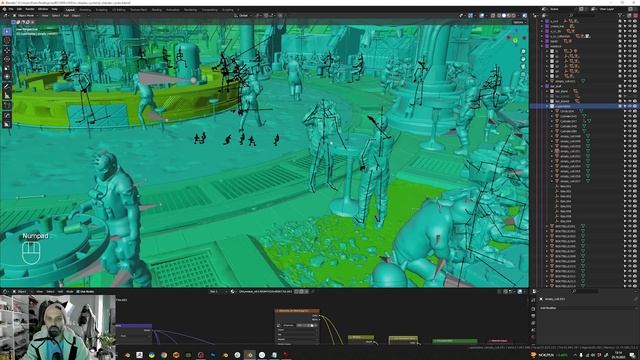Viewport: 640px width, 360px height.
Task: Open the outliner filter funnel icon
Action: (620, 16)
